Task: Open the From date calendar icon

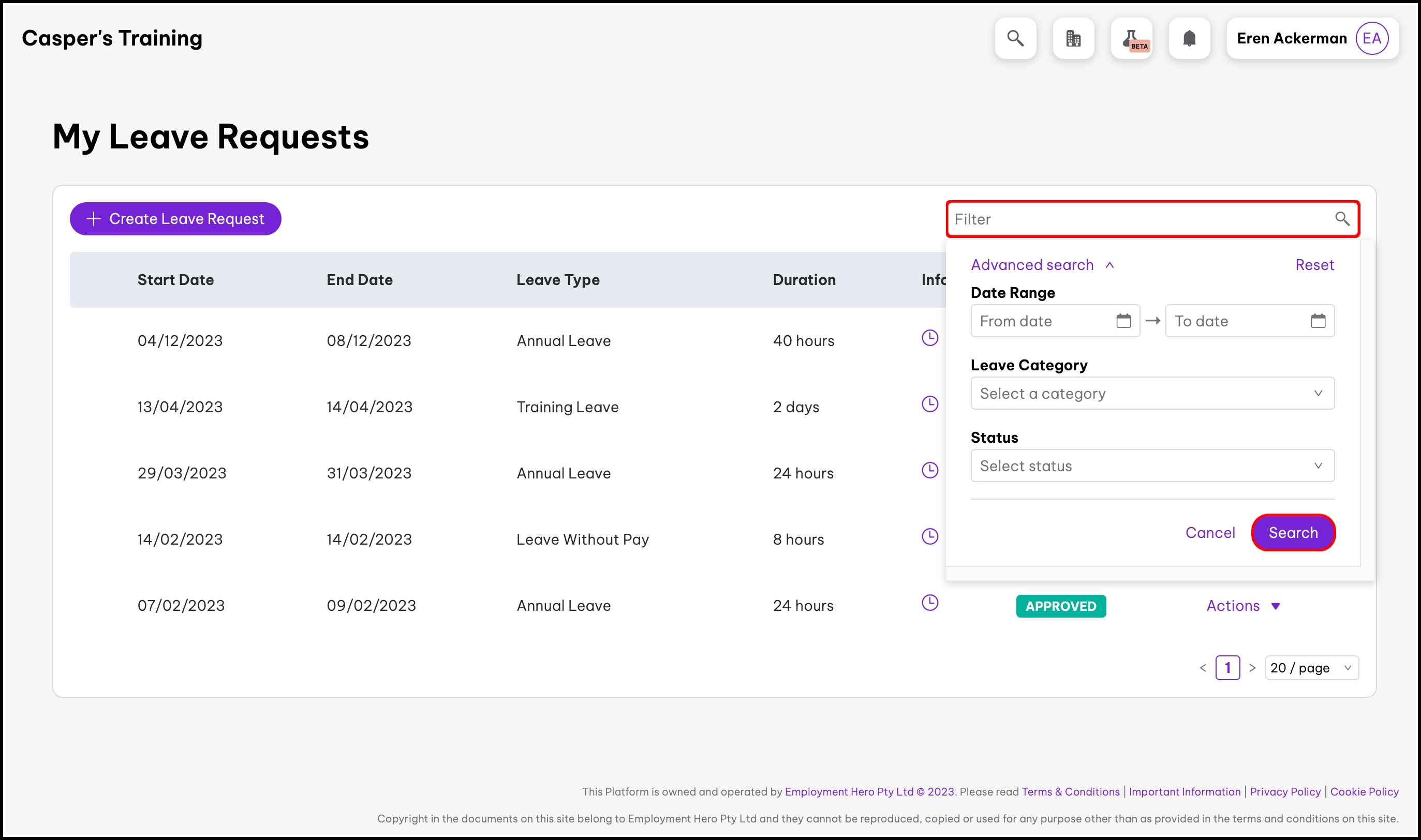Action: [x=1123, y=321]
